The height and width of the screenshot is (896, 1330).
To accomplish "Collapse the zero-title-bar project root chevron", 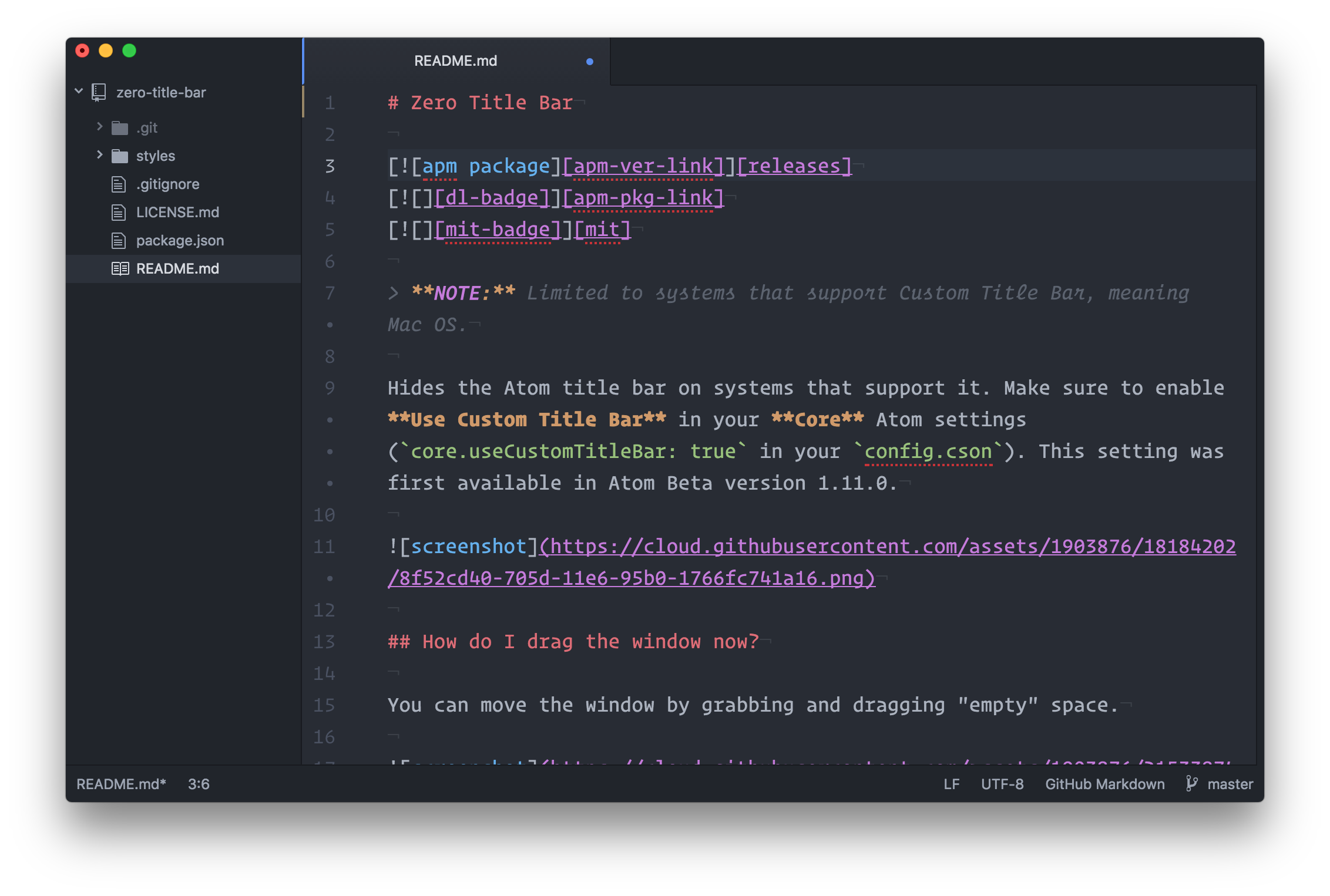I will [79, 92].
